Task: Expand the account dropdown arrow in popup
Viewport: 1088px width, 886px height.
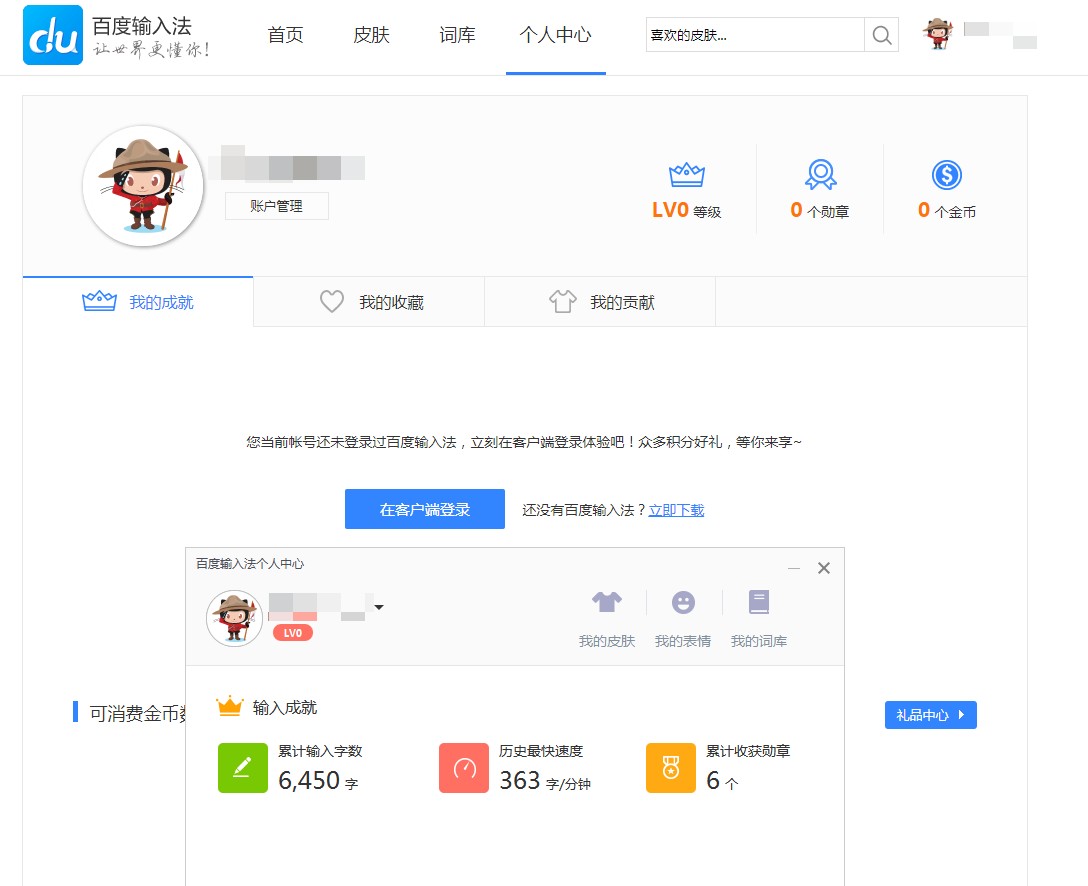Action: pos(379,607)
